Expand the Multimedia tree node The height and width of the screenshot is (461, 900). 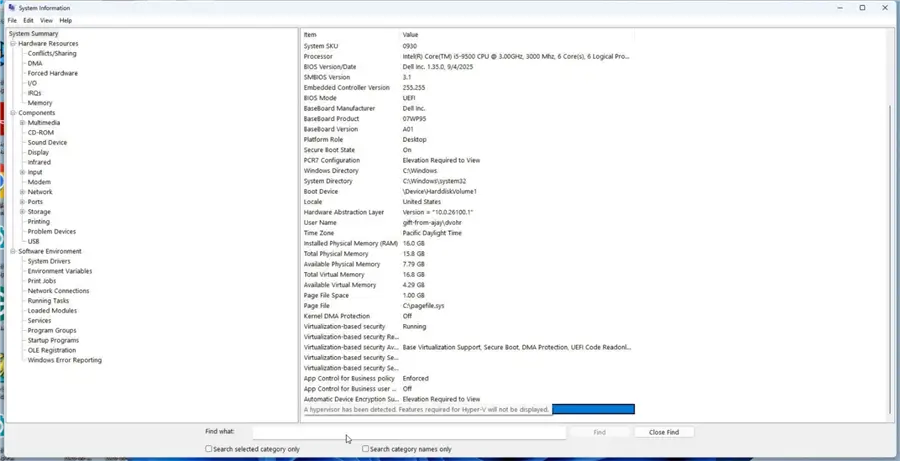click(22, 123)
